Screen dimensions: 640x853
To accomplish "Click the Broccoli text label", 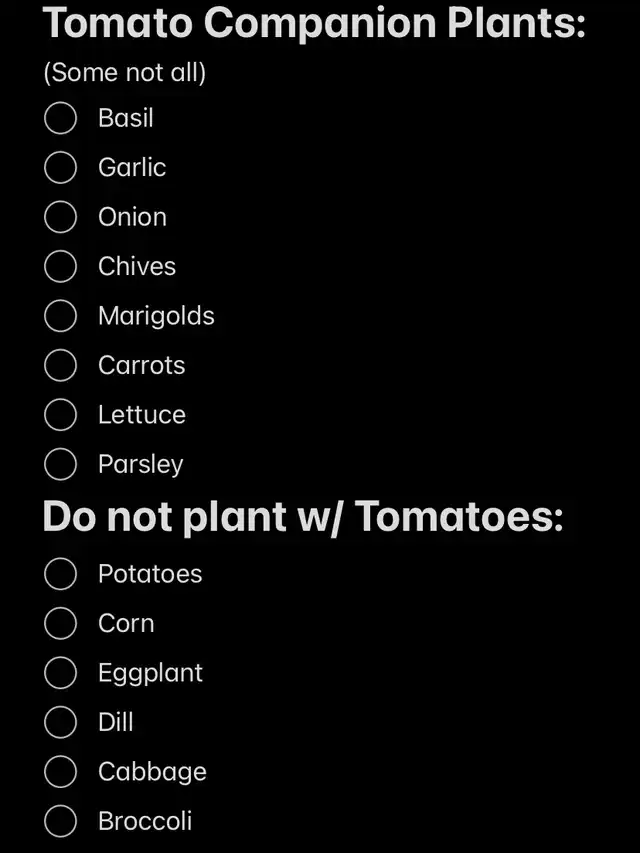I will [x=145, y=821].
